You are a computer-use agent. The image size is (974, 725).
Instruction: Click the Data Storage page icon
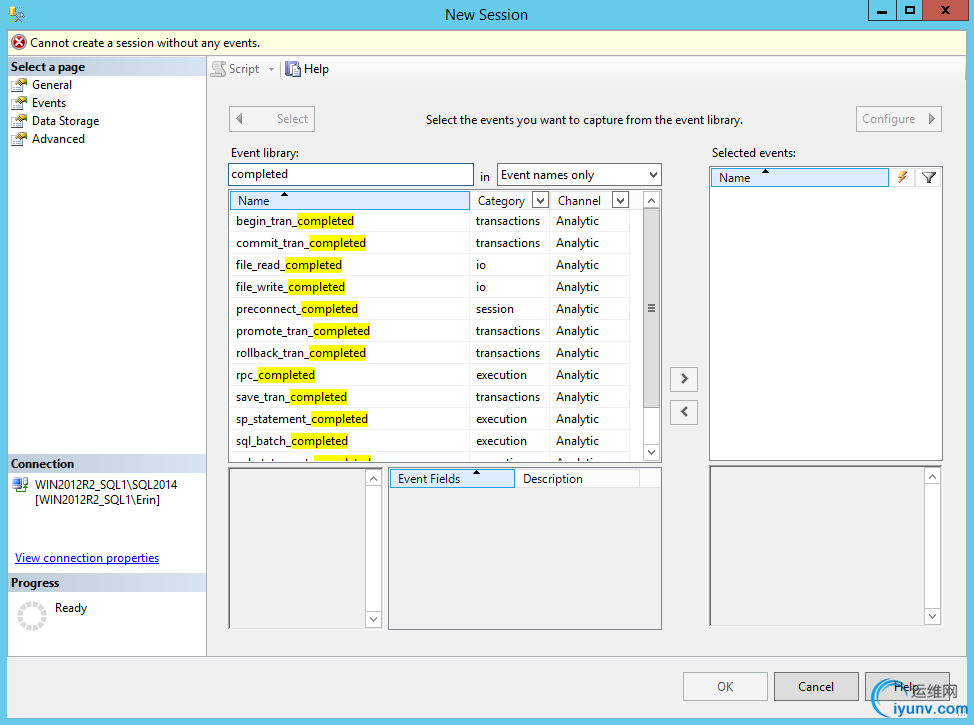[19, 121]
